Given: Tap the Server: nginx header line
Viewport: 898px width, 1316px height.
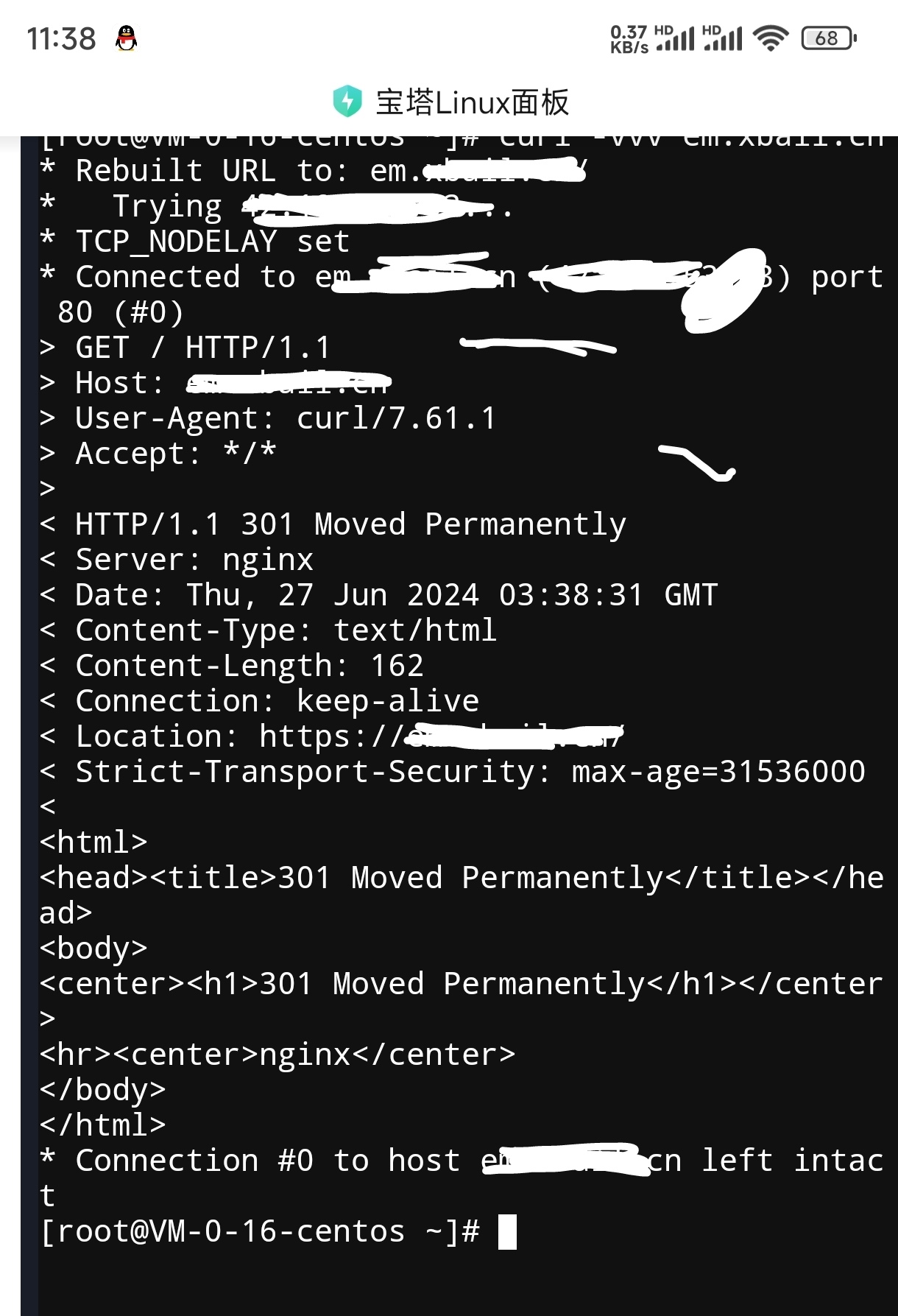Looking at the screenshot, I should coord(177,560).
